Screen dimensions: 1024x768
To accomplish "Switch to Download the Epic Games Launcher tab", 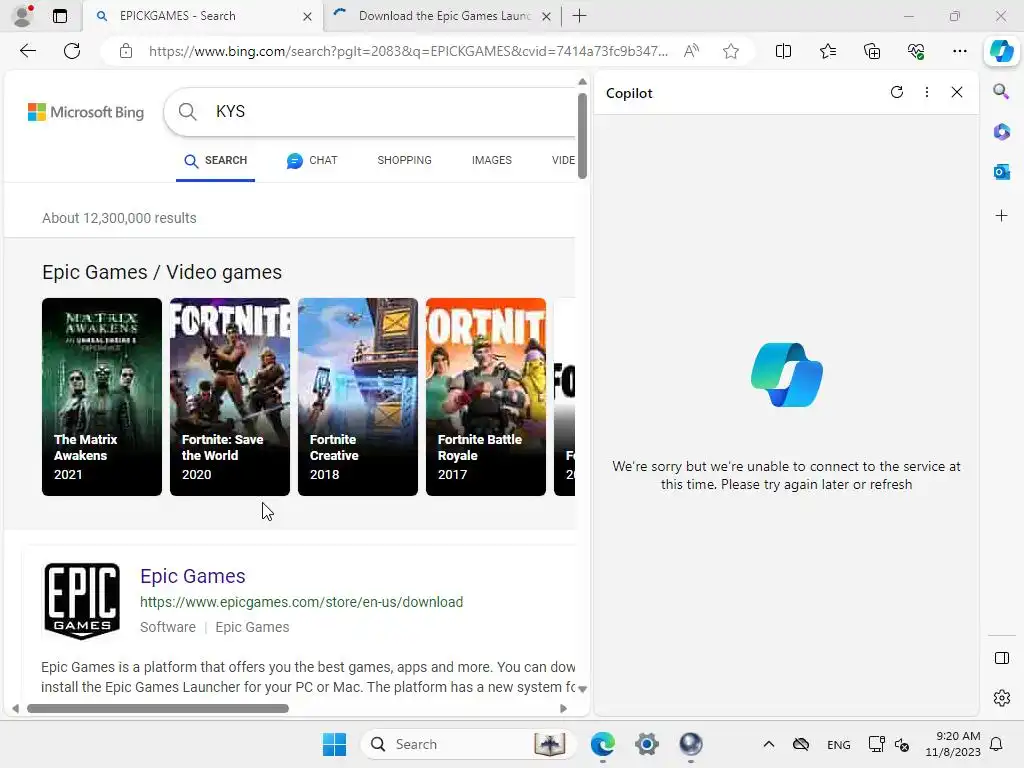I will (441, 16).
